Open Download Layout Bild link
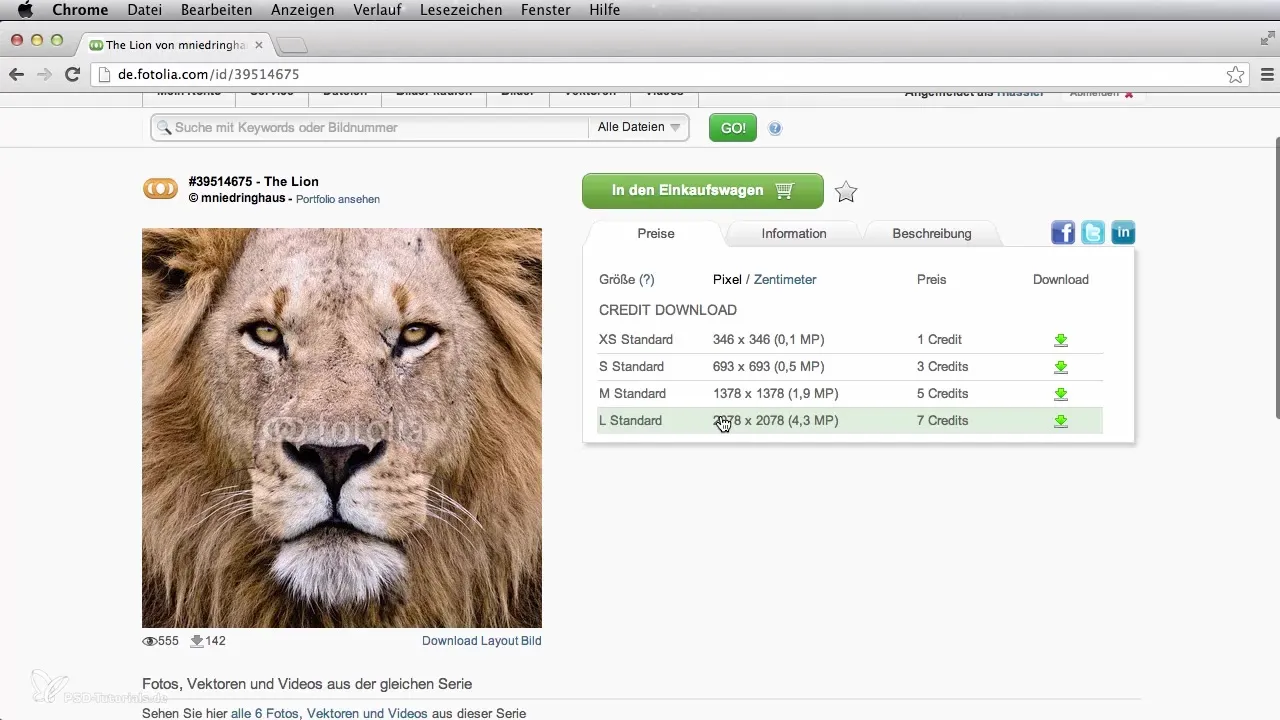1280x720 pixels. pyautogui.click(x=482, y=641)
